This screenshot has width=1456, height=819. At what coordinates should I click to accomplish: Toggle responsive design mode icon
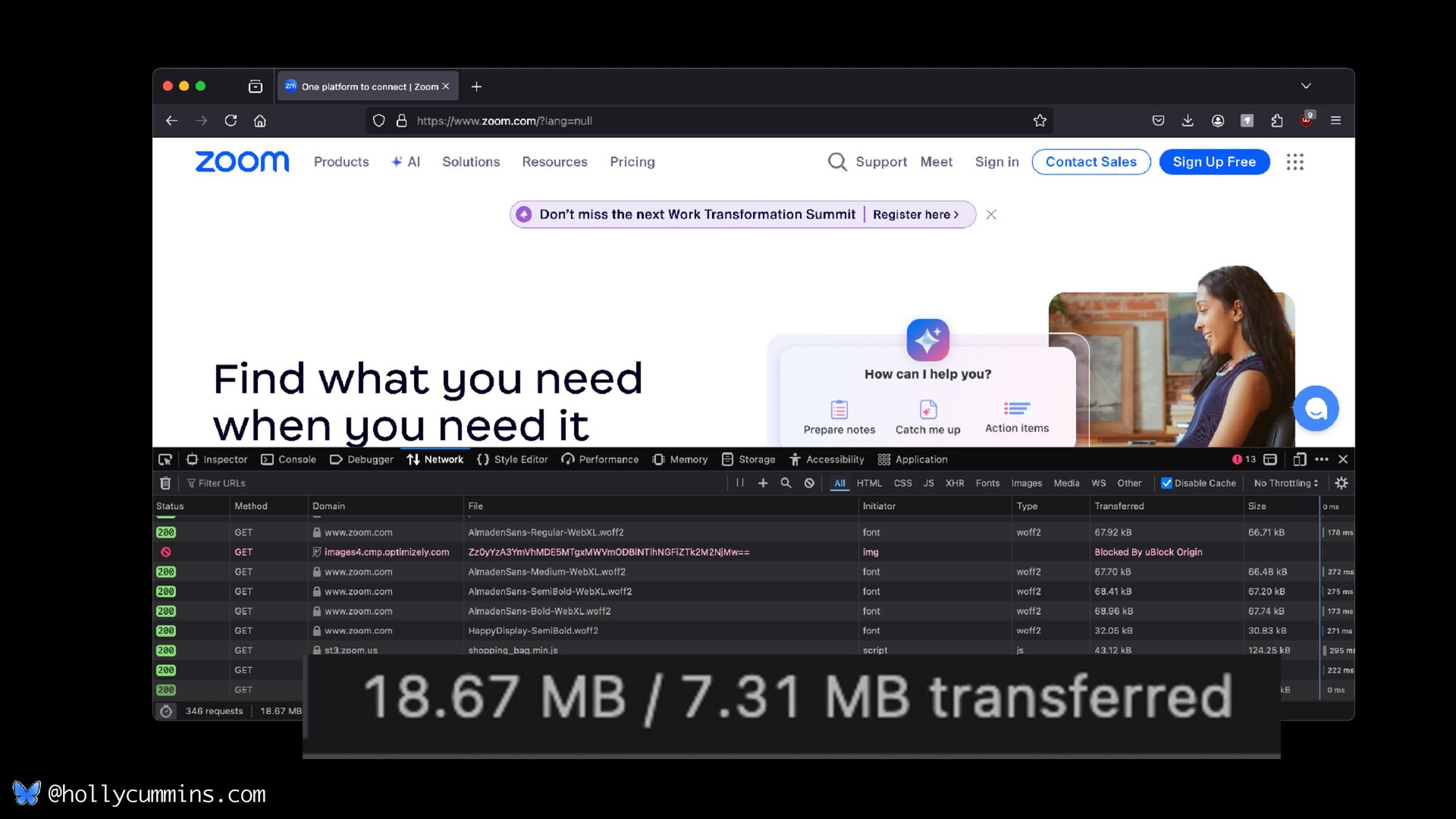pos(1299,460)
